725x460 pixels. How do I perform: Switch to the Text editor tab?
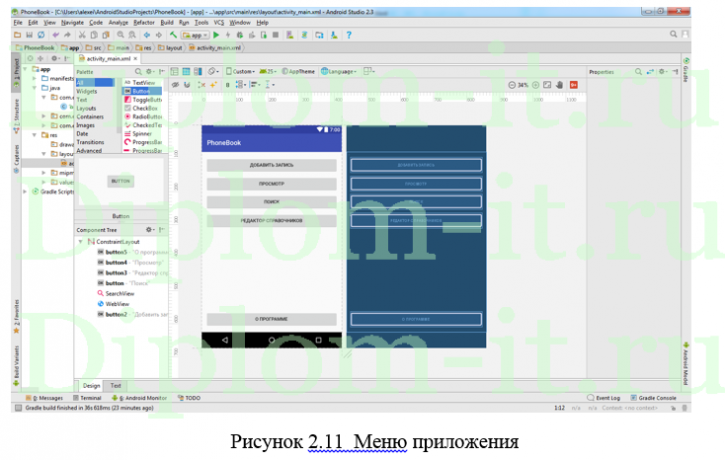coord(116,386)
